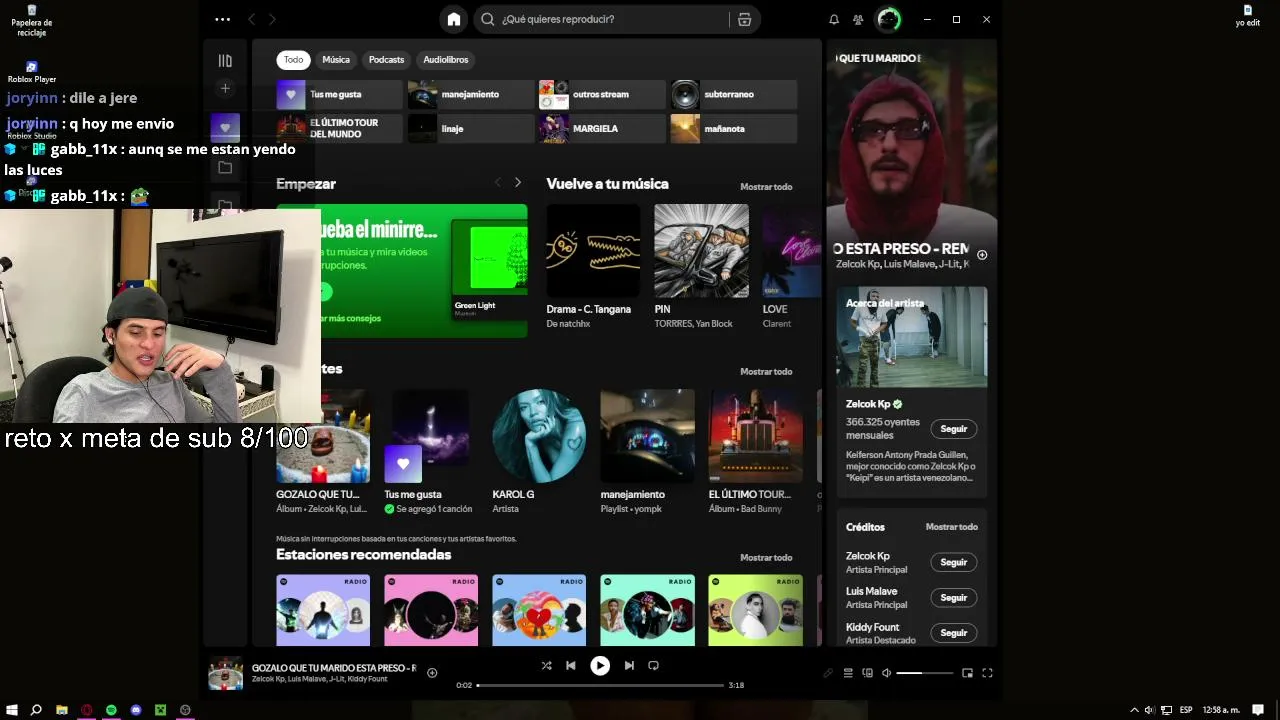Go forward with the right arrow
The image size is (1280, 720).
[272, 19]
